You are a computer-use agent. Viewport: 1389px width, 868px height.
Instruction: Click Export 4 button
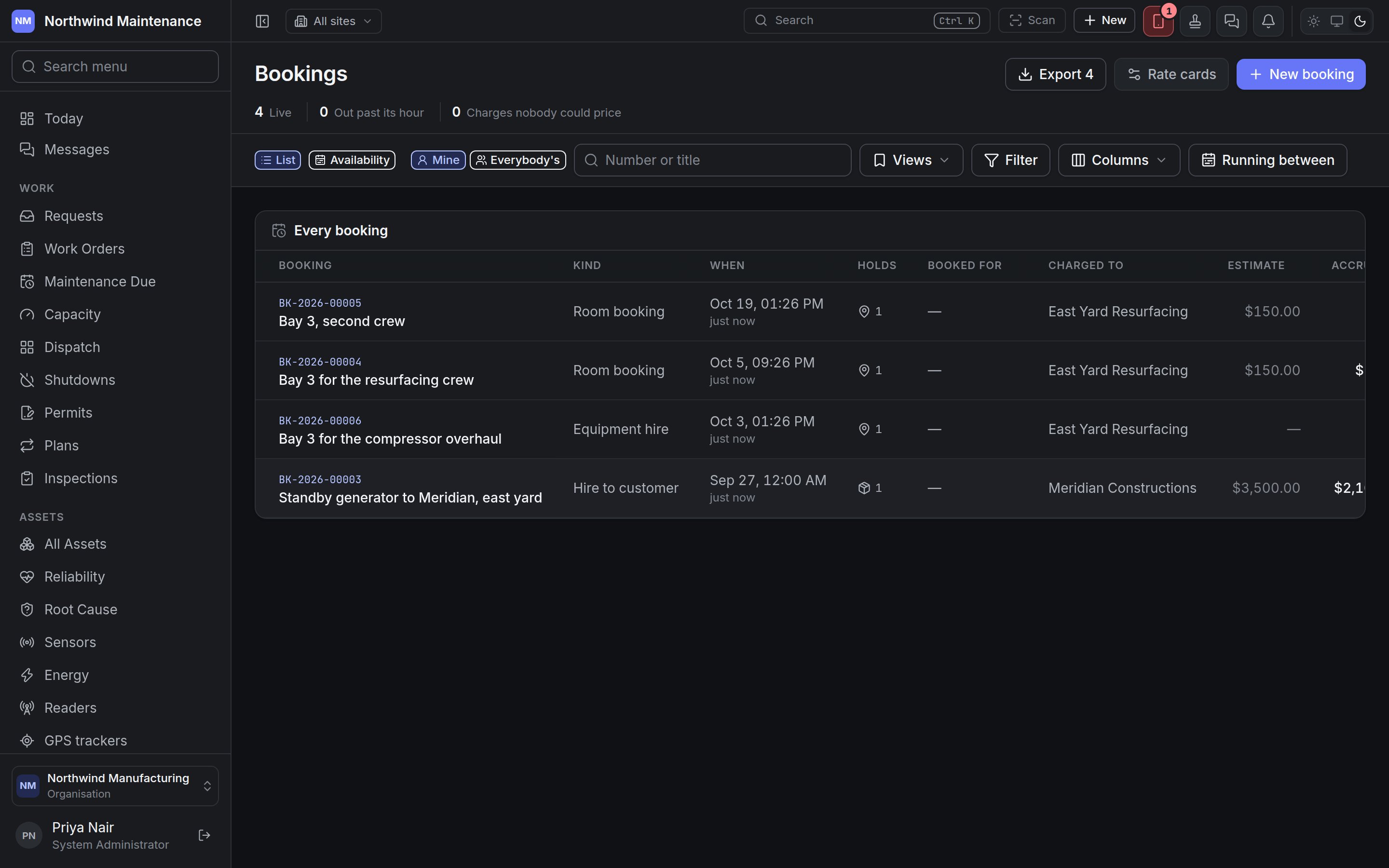(x=1055, y=74)
